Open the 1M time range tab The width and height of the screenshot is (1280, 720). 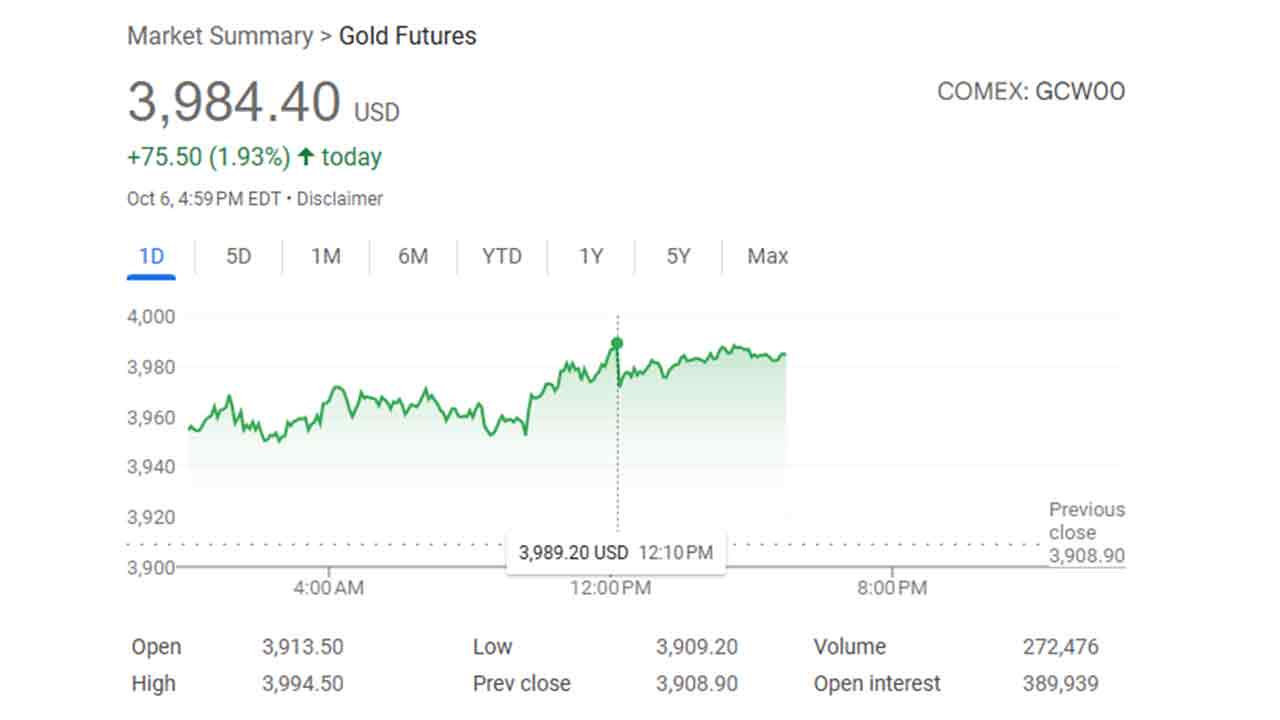(325, 257)
